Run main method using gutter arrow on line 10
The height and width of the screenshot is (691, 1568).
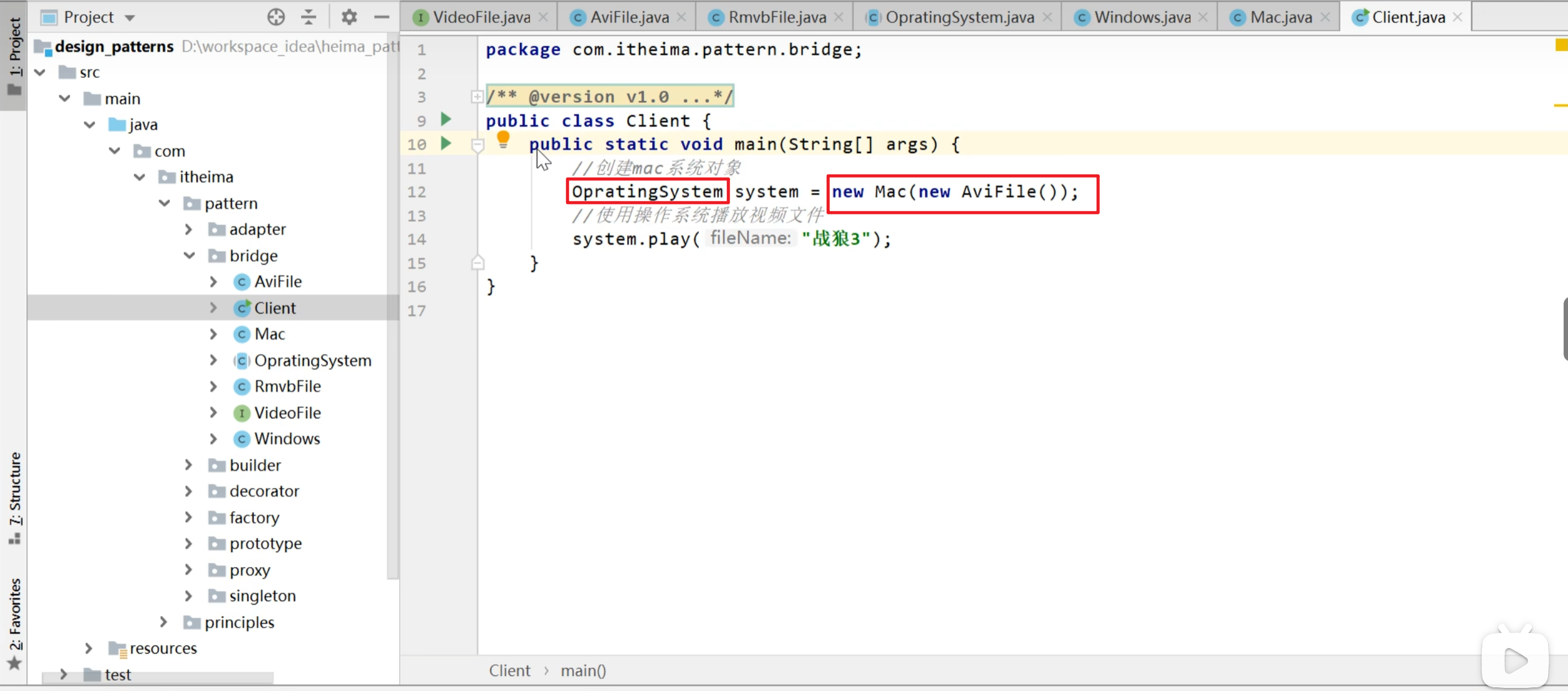pyautogui.click(x=446, y=143)
